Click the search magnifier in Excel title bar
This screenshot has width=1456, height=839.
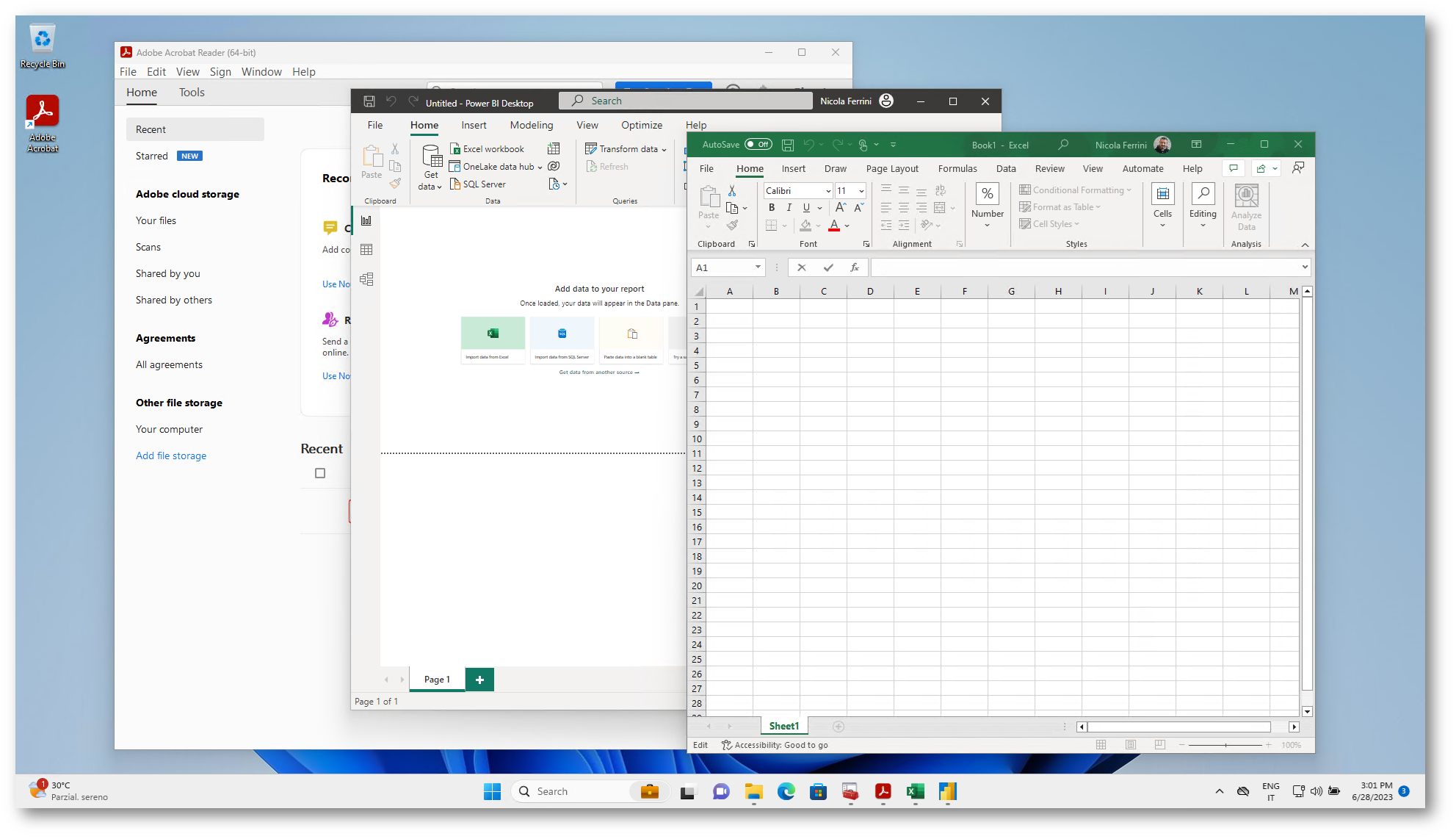[x=1063, y=145]
